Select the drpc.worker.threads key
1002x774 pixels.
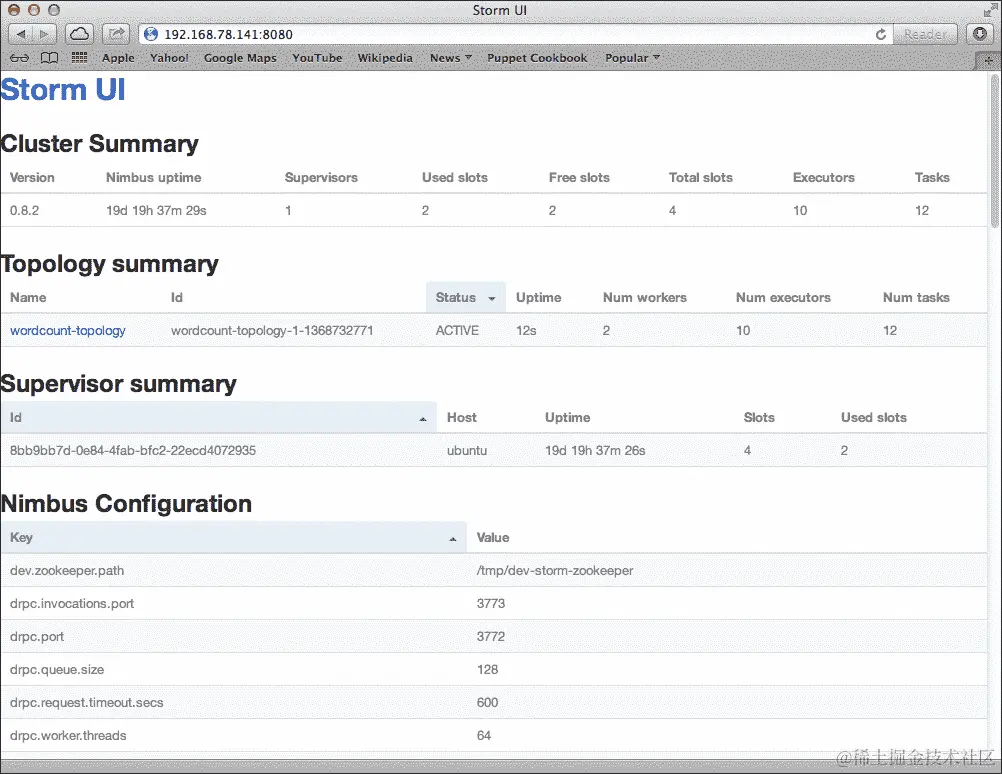click(x=68, y=736)
